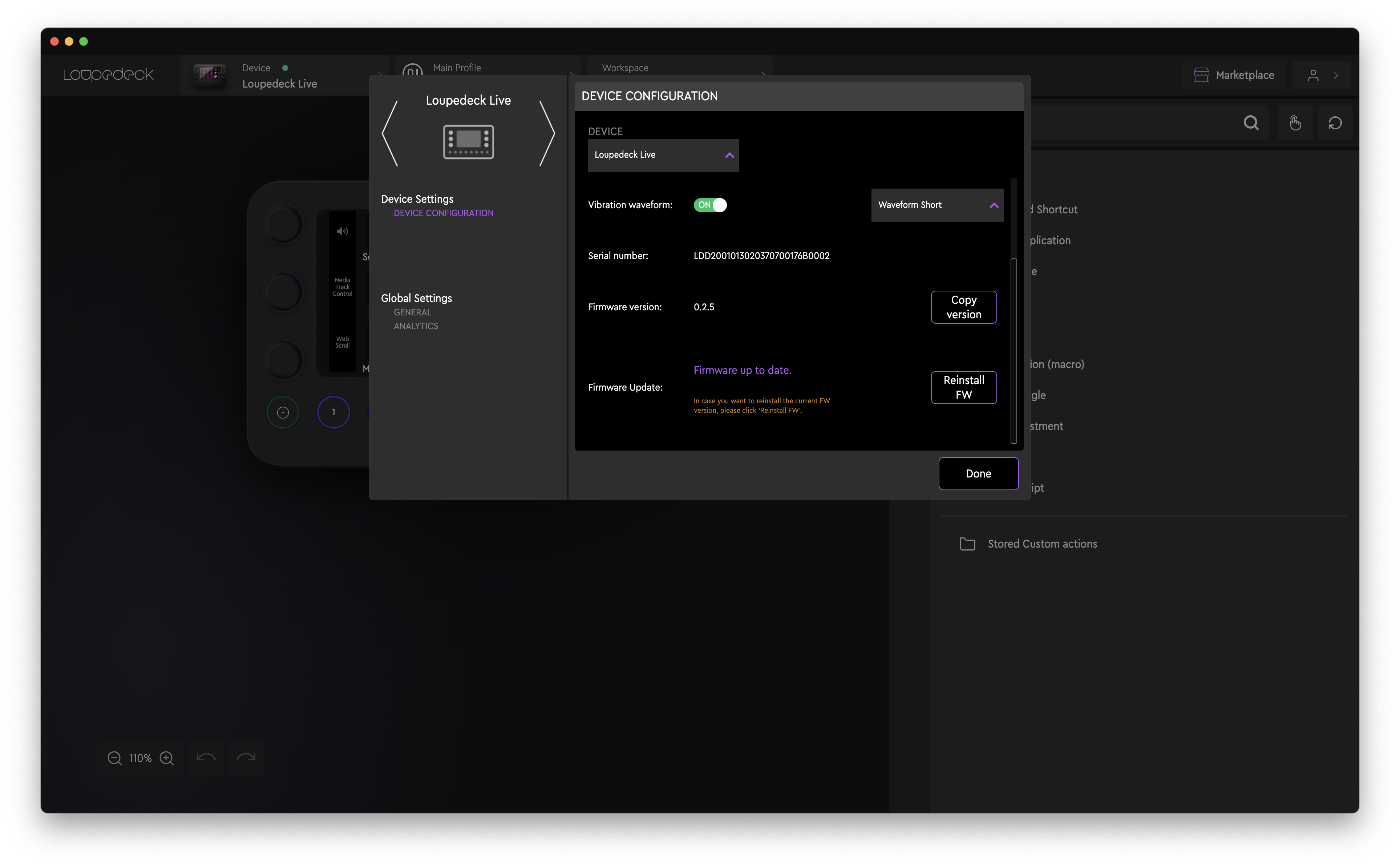Select DEVICE CONFIGURATION under Device Settings

pyautogui.click(x=444, y=213)
